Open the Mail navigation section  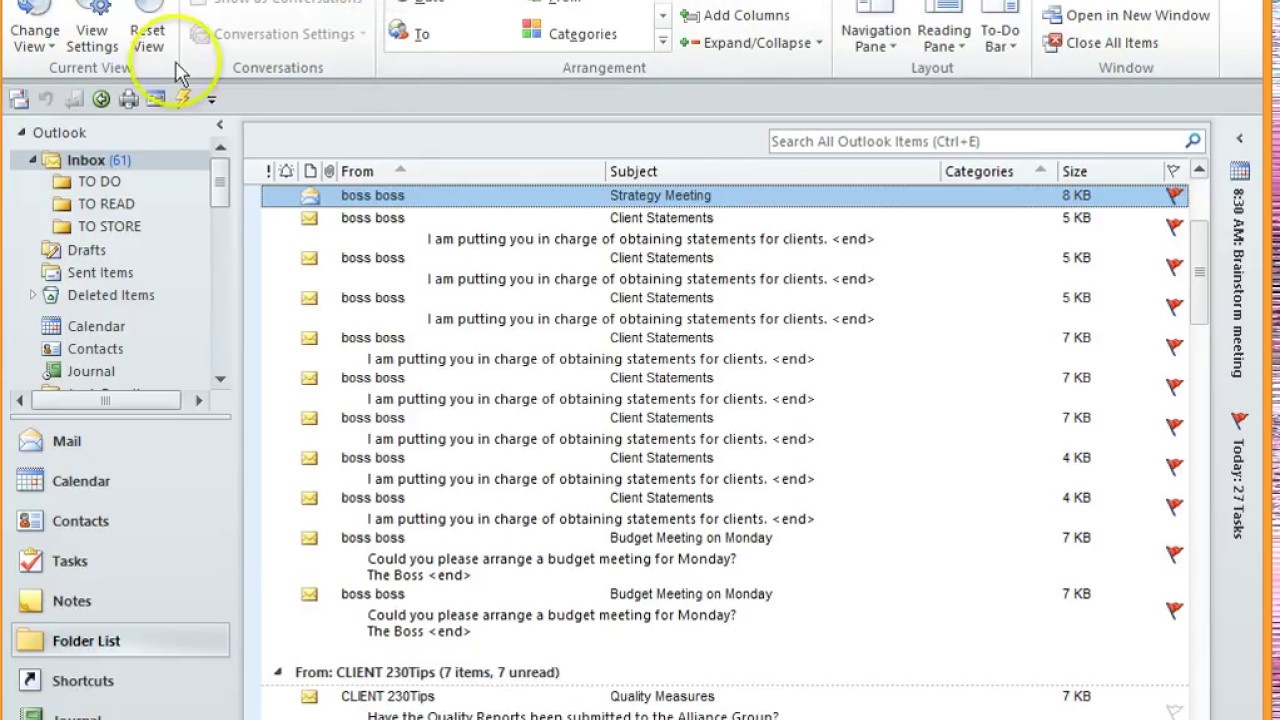(x=120, y=441)
